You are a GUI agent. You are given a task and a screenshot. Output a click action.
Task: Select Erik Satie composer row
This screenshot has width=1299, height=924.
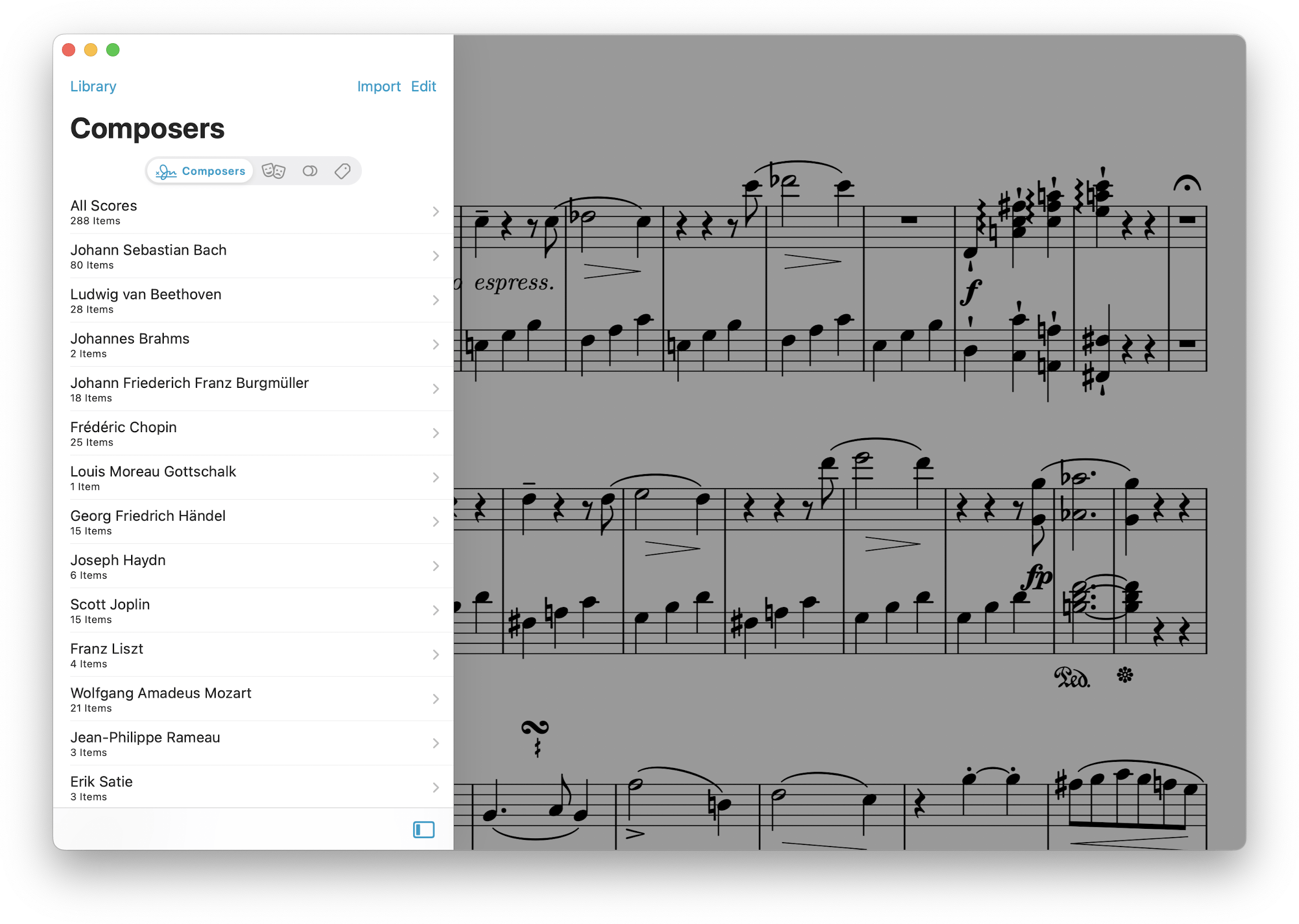(253, 787)
